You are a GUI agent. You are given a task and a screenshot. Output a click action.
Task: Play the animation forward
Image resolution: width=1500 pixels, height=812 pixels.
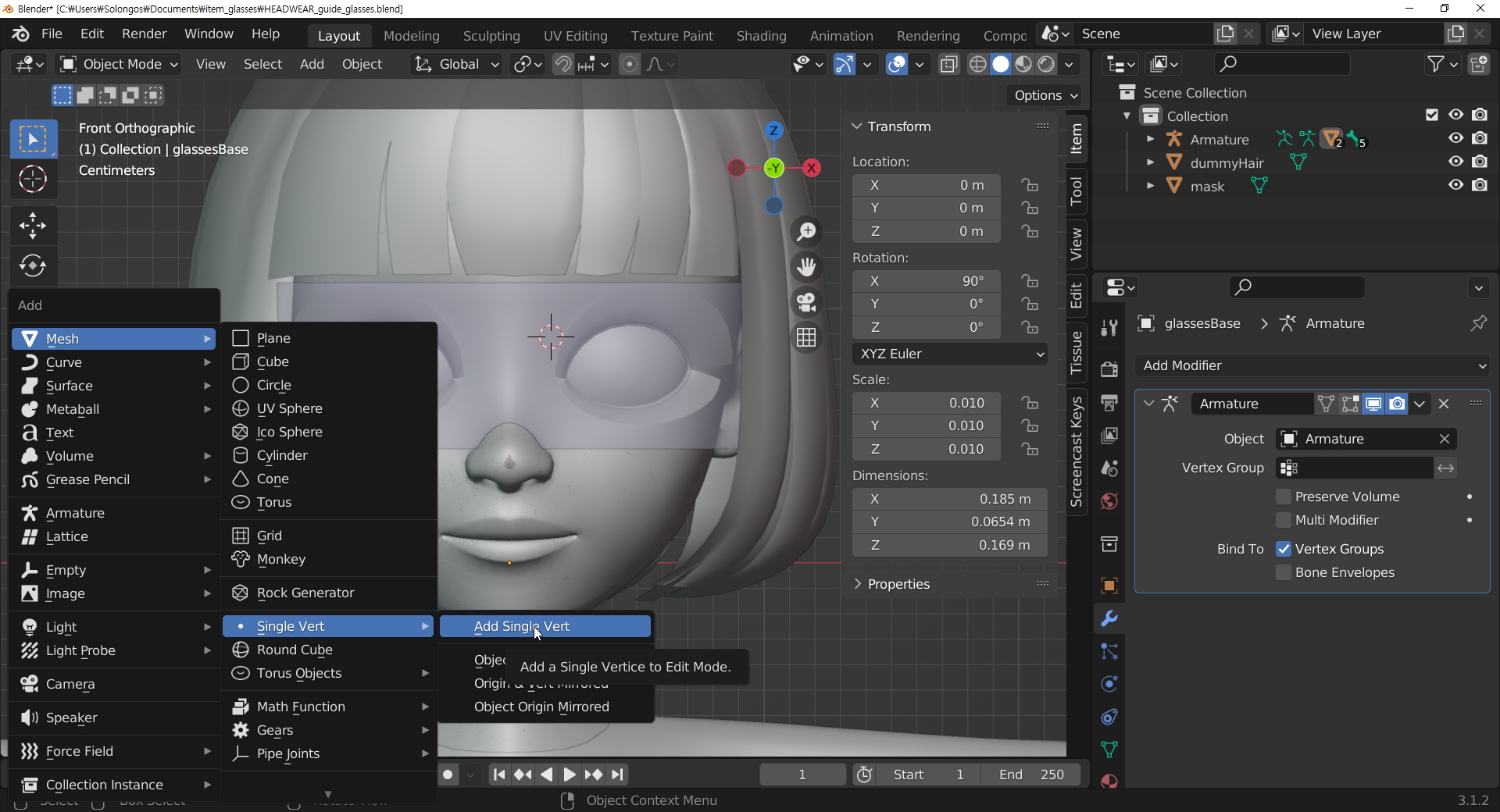click(570, 775)
